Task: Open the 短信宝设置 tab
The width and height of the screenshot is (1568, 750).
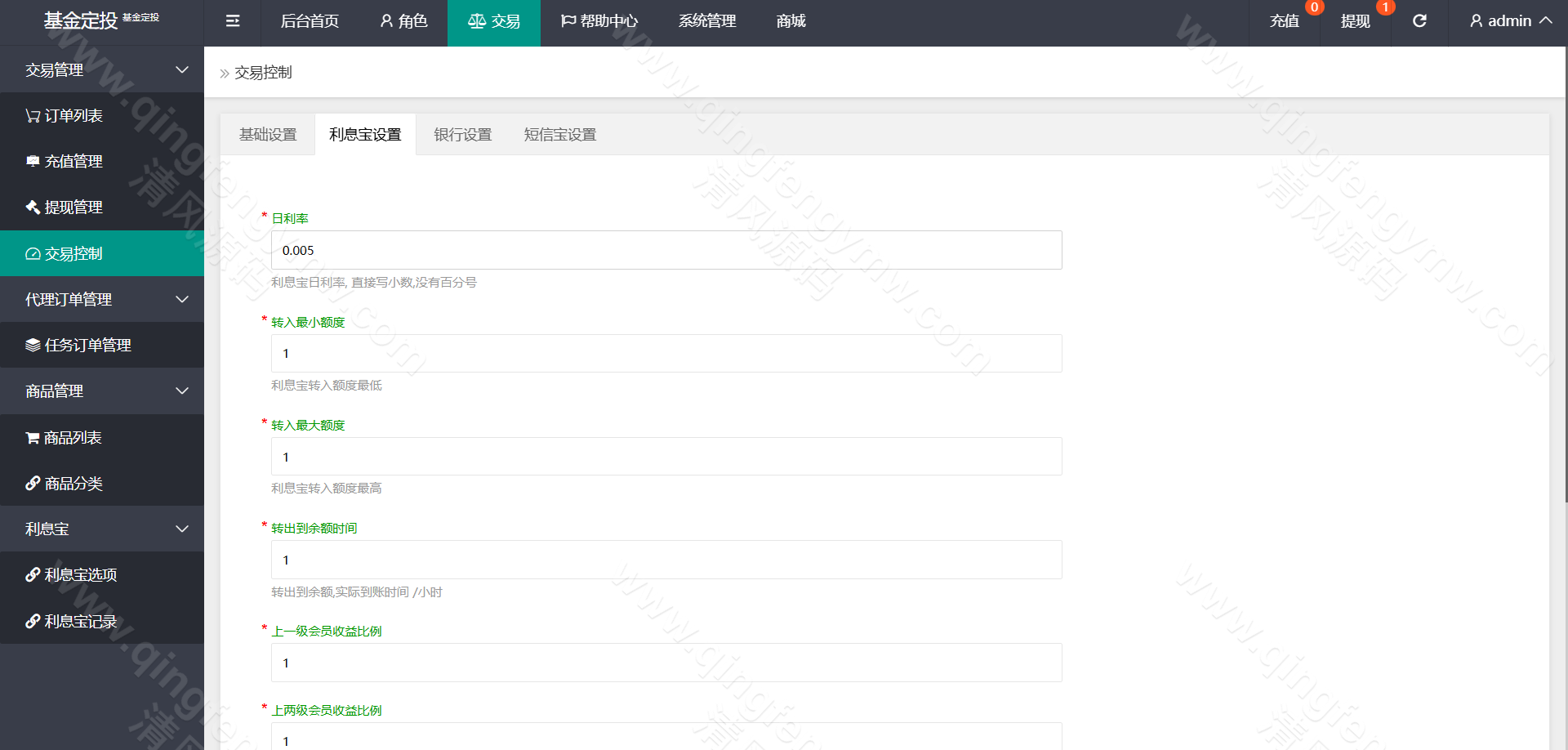Action: tap(559, 134)
